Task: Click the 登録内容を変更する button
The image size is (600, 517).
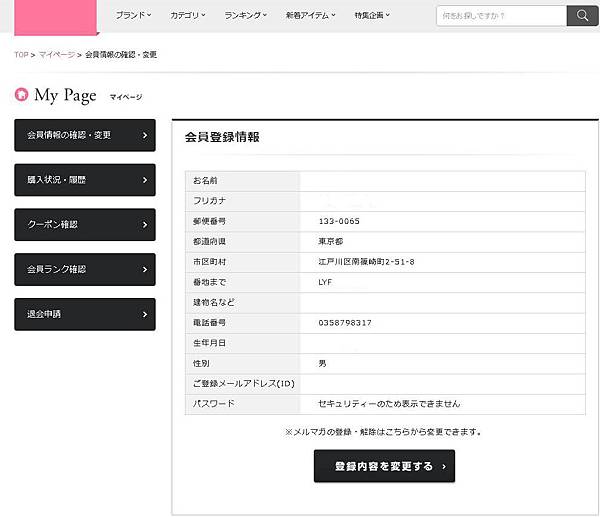Action: pyautogui.click(x=384, y=466)
